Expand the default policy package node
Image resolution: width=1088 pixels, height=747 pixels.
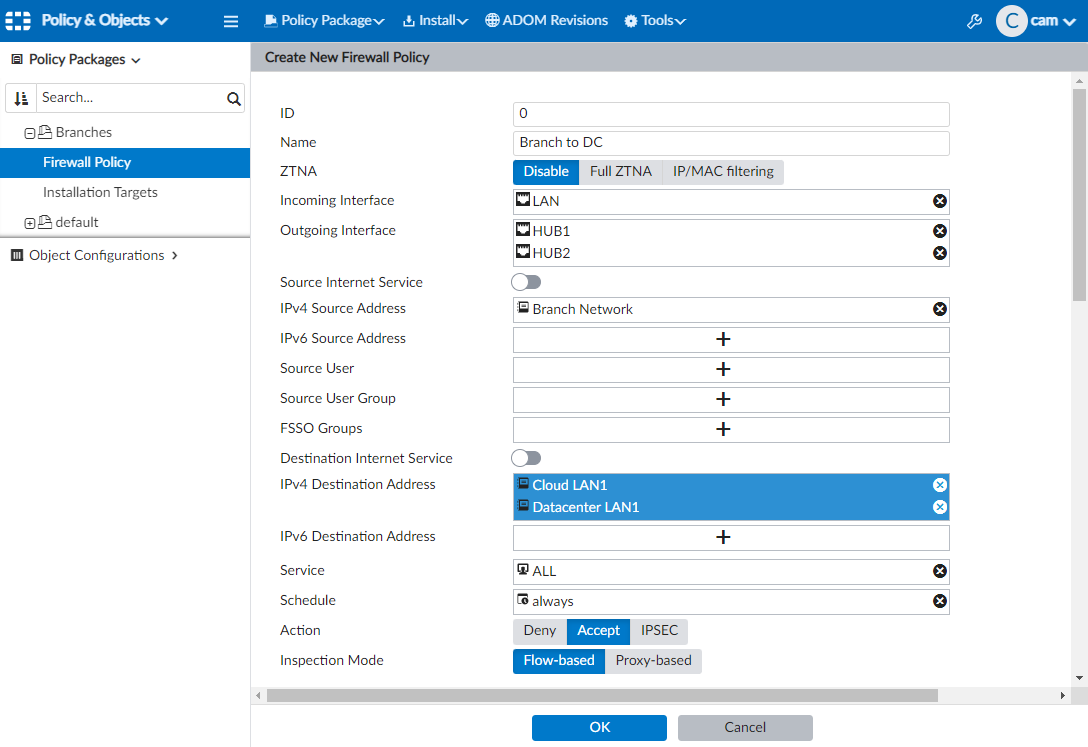[x=30, y=223]
